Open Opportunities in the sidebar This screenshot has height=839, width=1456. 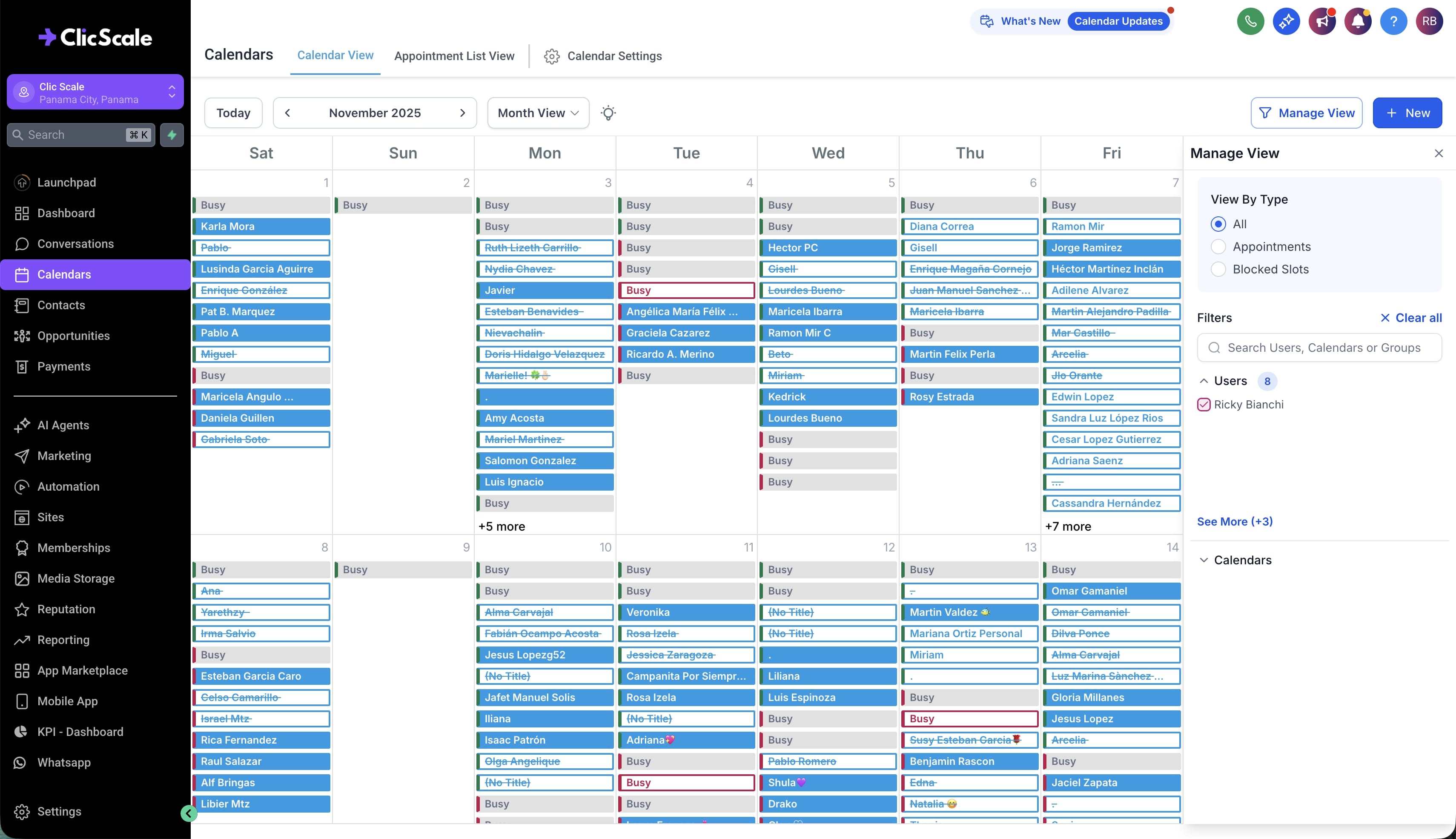point(73,336)
